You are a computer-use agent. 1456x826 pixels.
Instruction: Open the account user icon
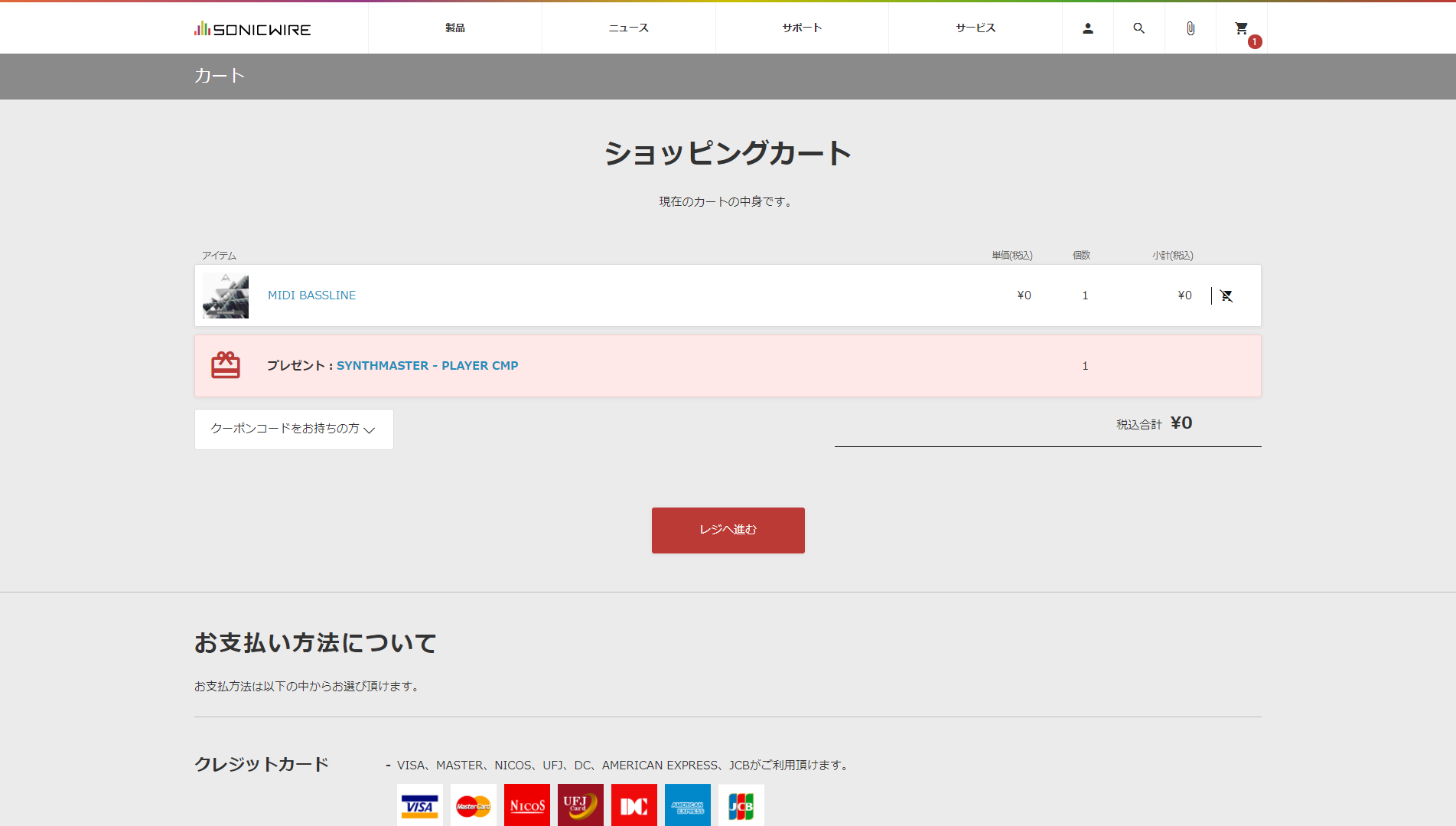click(x=1087, y=28)
